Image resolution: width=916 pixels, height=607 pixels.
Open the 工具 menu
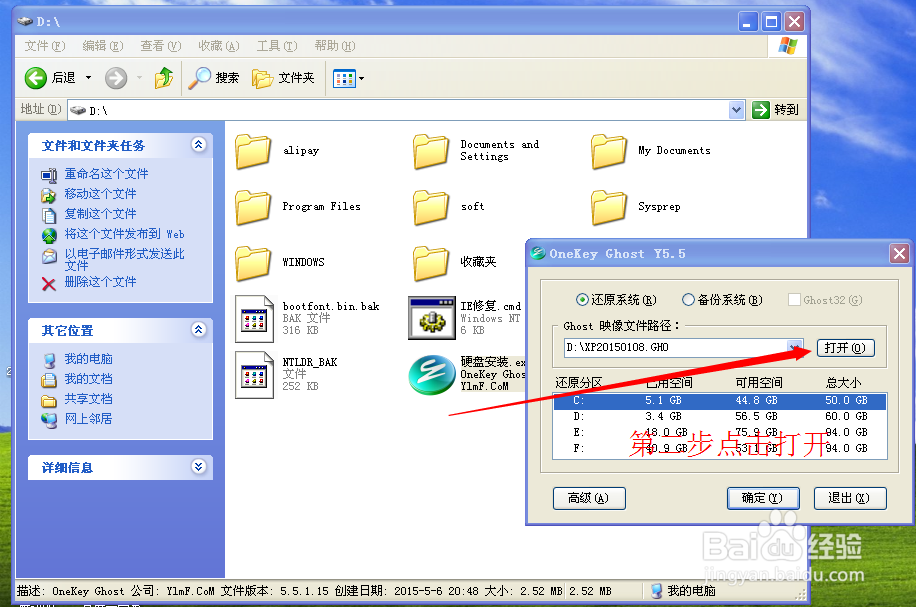[276, 46]
